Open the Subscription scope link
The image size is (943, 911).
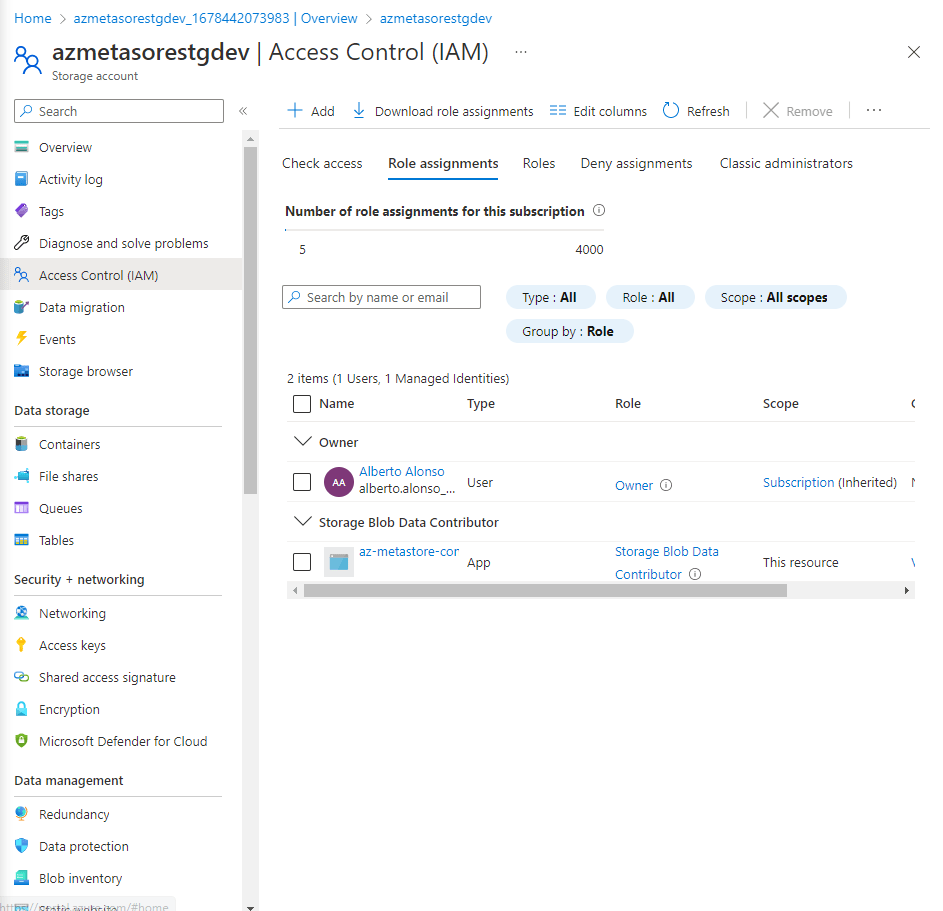(x=798, y=482)
